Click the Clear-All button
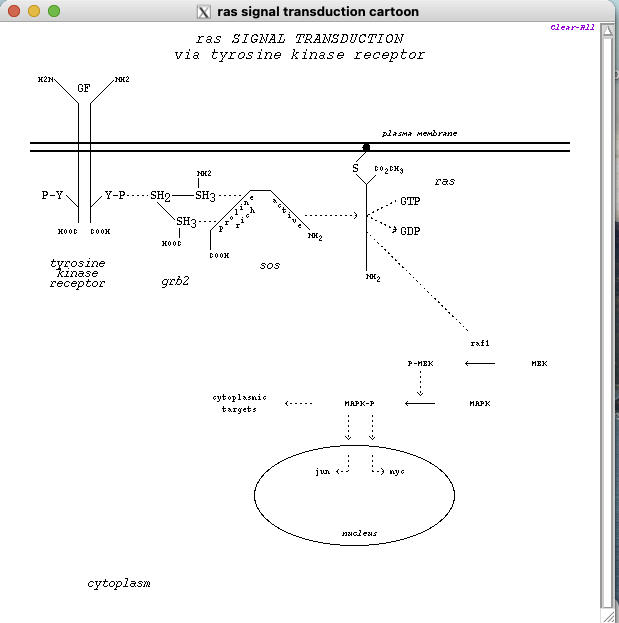This screenshot has width=619, height=623. [x=572, y=27]
